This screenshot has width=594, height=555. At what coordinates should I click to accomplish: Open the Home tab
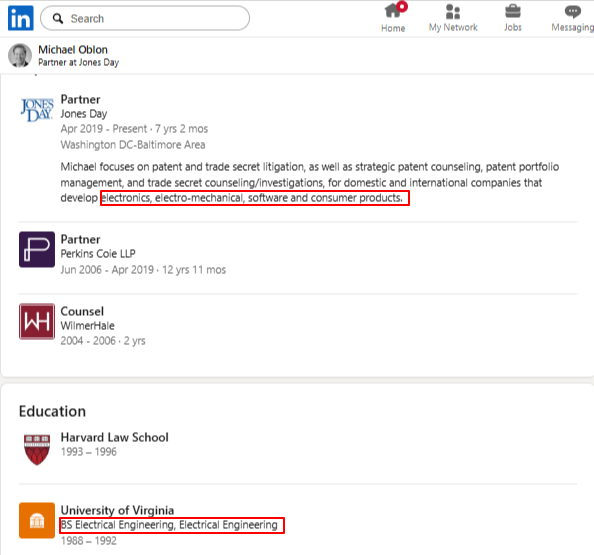(393, 18)
